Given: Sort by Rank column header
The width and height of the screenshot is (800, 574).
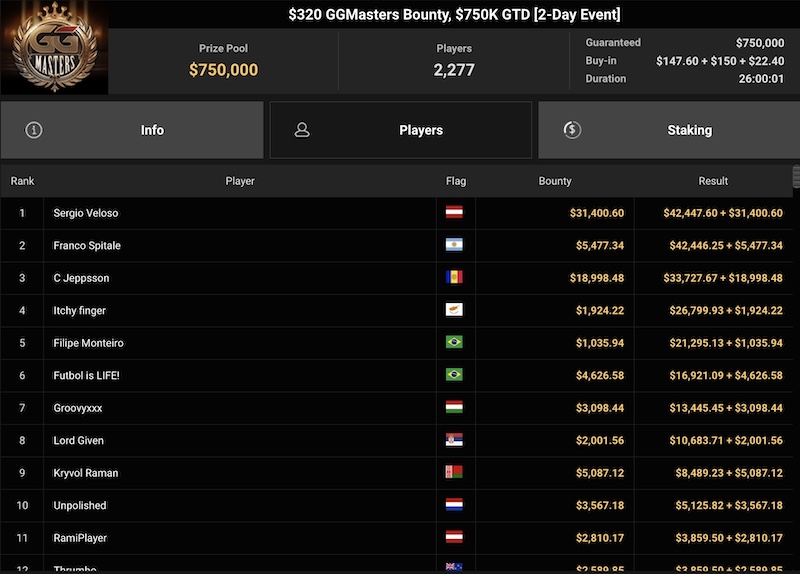Looking at the screenshot, I should tap(22, 181).
